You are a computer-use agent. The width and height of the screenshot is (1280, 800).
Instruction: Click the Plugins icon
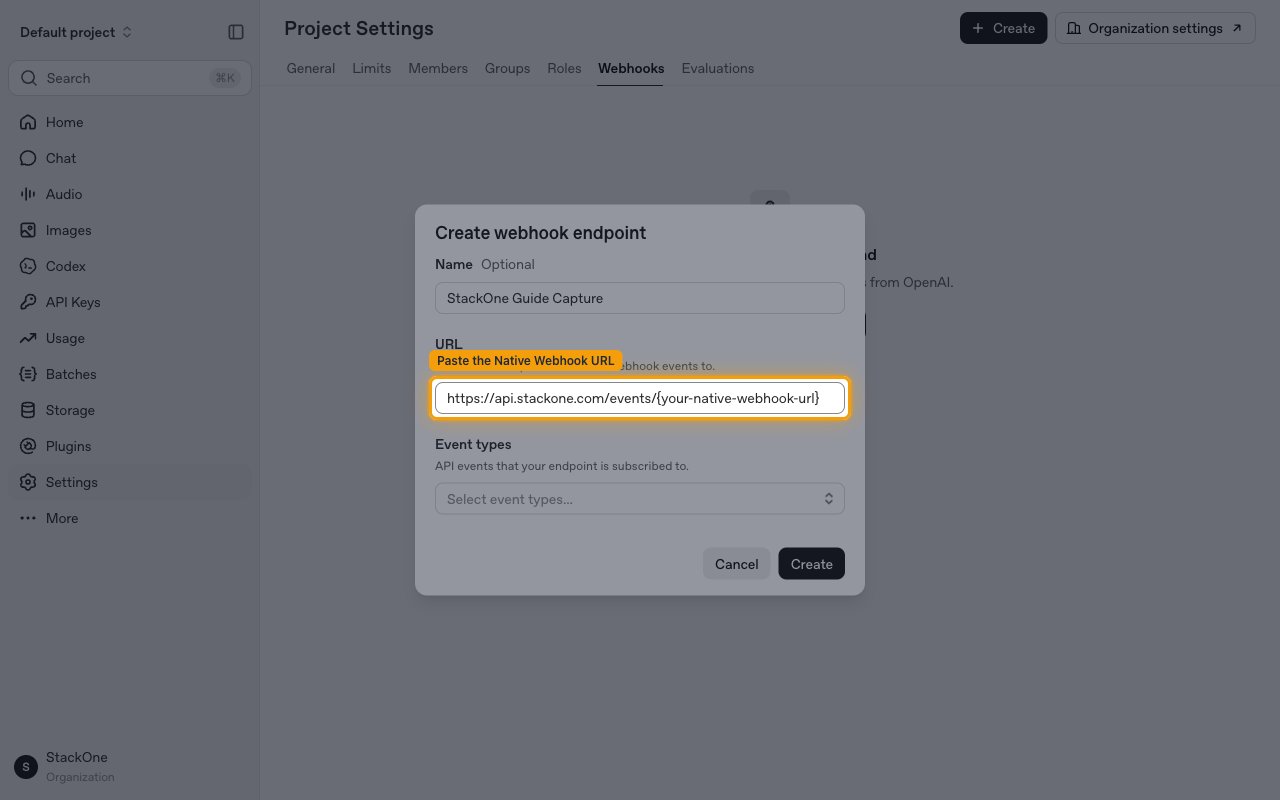[28, 446]
